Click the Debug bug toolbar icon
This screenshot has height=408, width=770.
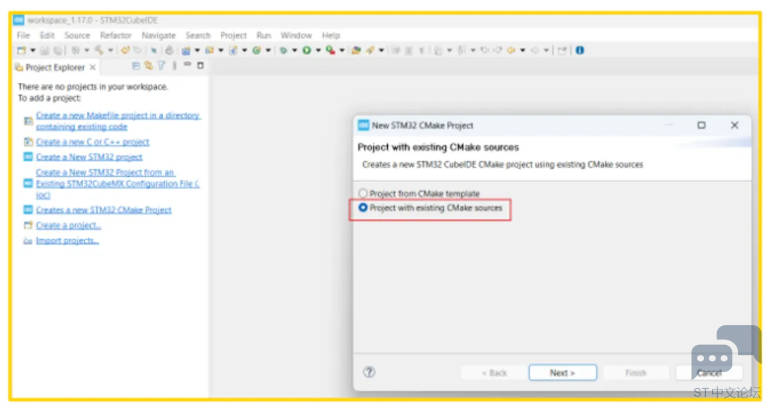point(283,50)
